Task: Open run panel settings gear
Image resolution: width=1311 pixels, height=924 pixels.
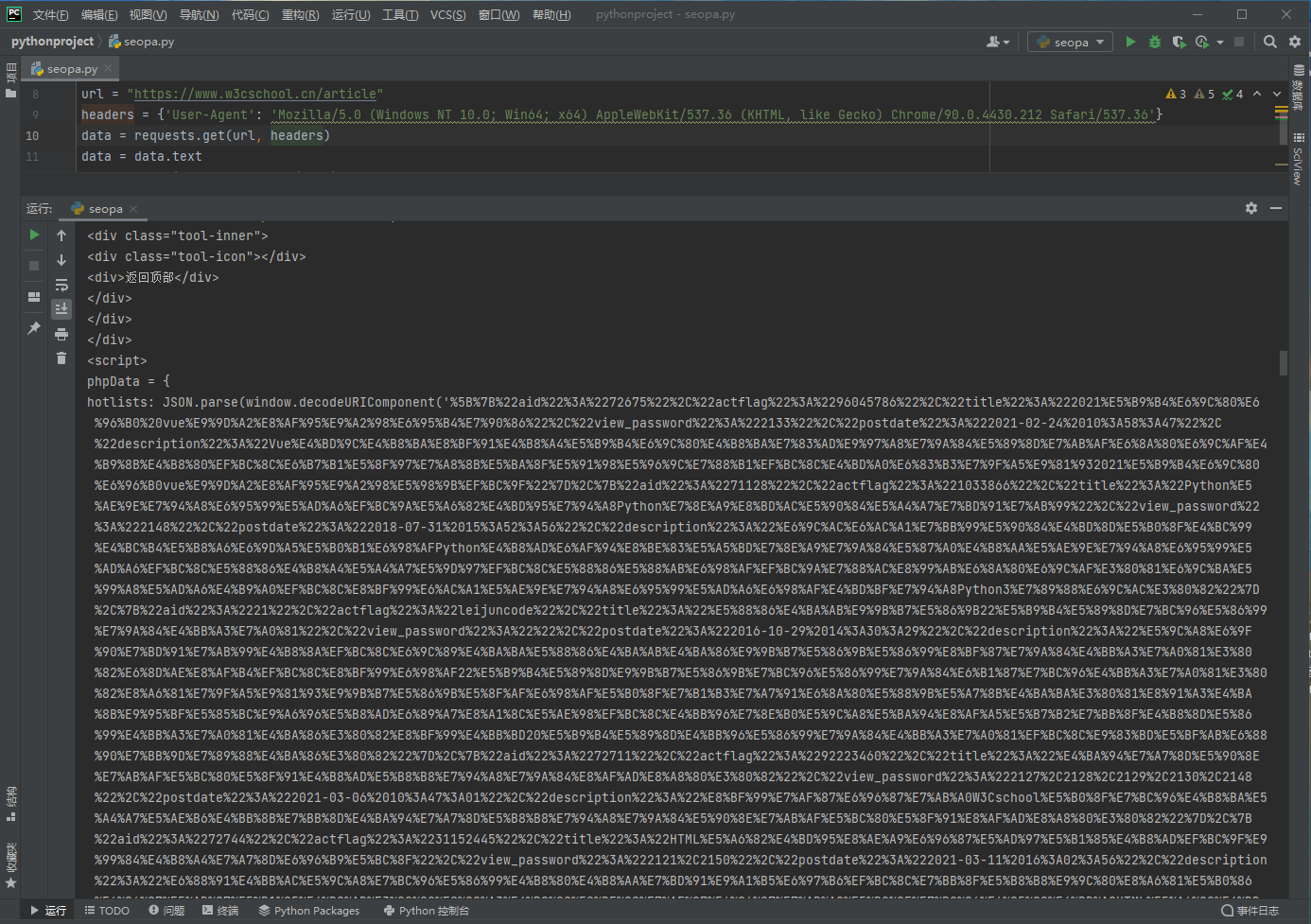Action: 1251,208
